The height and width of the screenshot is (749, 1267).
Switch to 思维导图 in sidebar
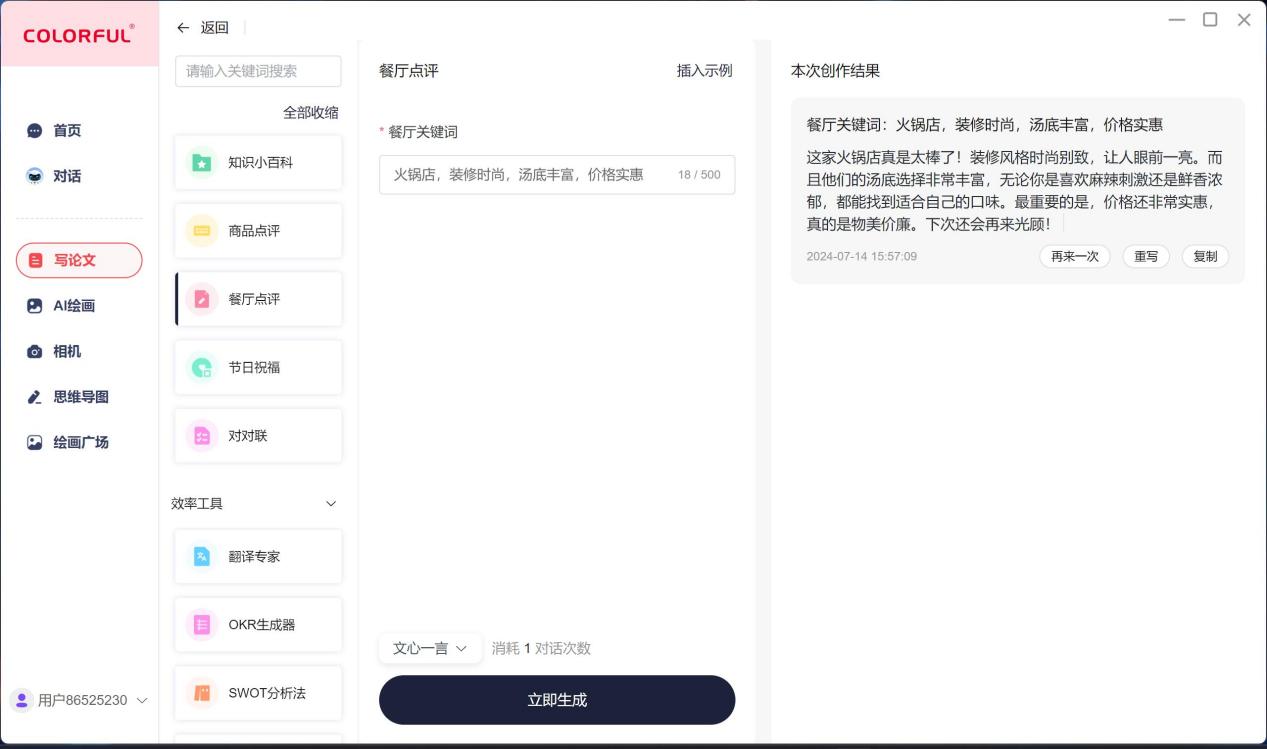point(79,397)
